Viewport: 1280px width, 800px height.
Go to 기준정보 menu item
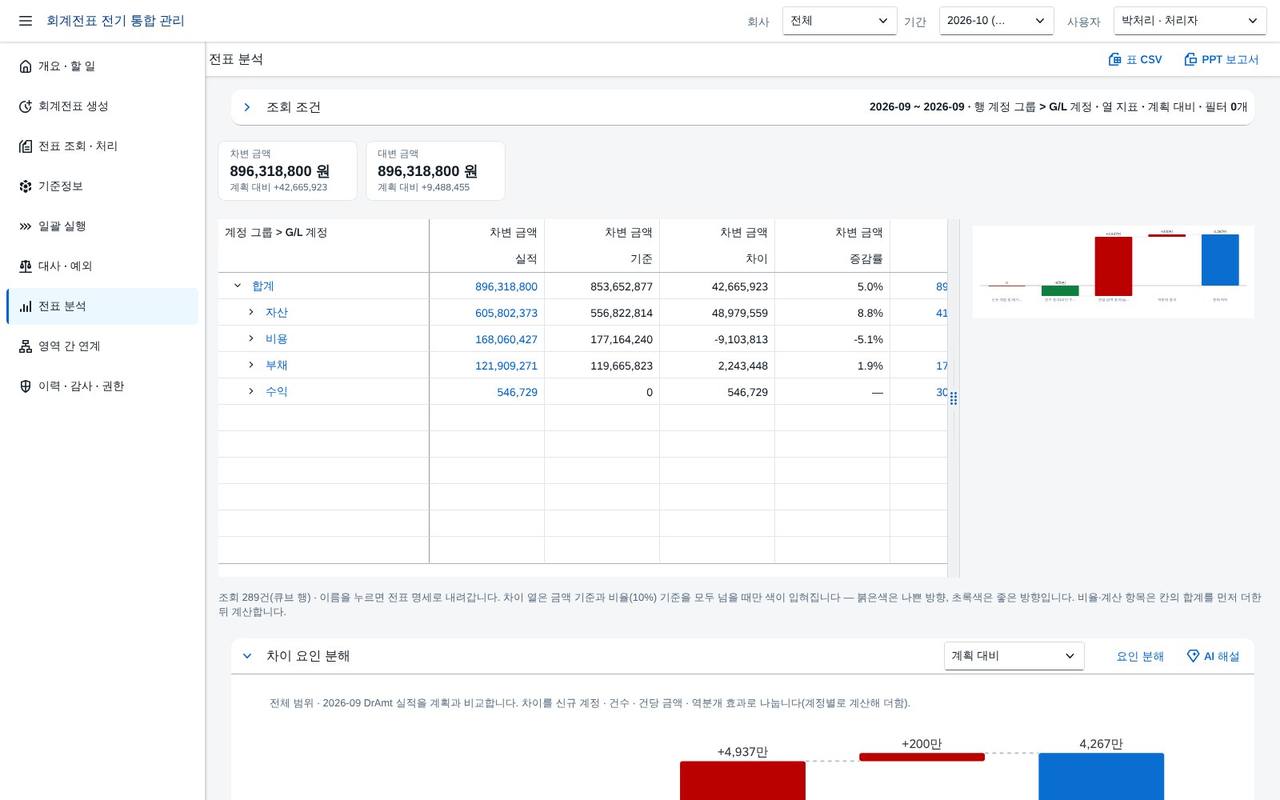[102, 186]
